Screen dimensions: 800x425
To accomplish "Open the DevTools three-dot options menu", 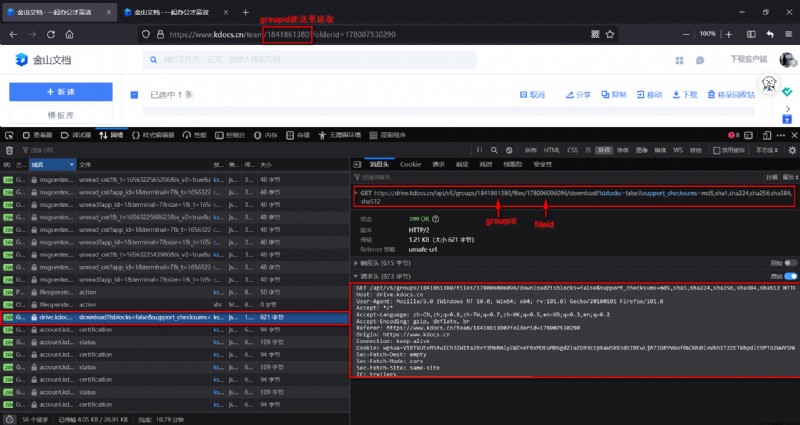I will [x=781, y=135].
